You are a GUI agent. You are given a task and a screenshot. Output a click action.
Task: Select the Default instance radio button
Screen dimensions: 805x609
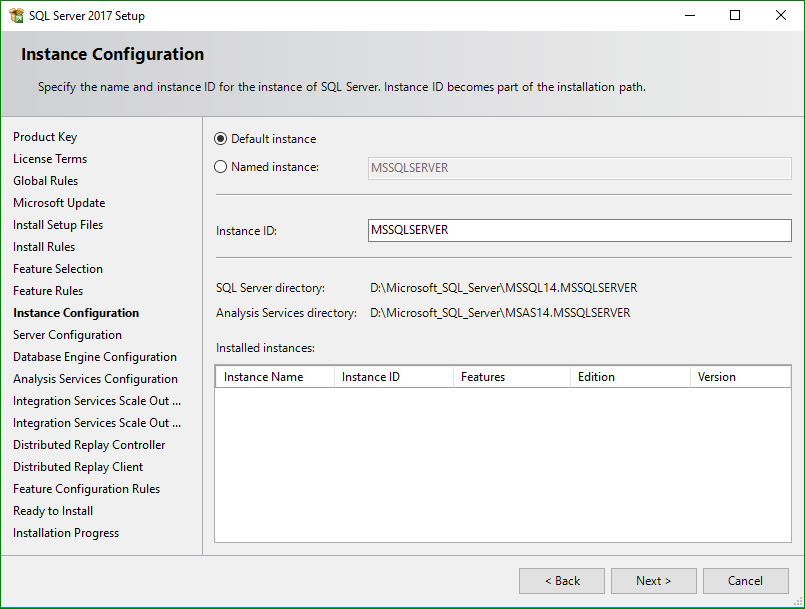(x=221, y=139)
